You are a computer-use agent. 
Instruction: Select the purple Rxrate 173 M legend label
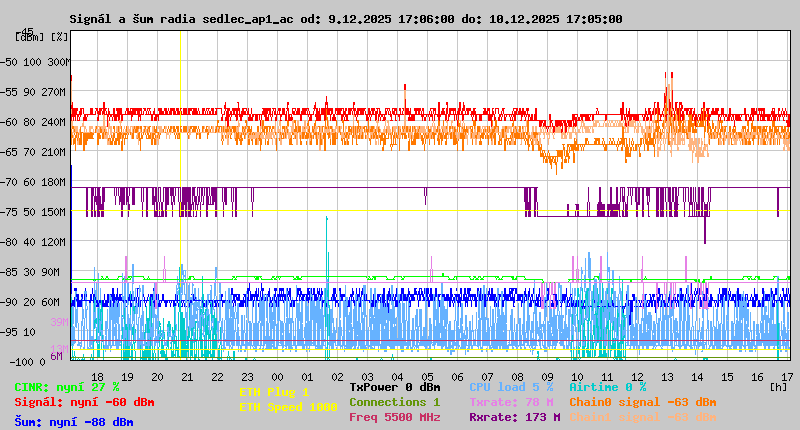tap(514, 417)
